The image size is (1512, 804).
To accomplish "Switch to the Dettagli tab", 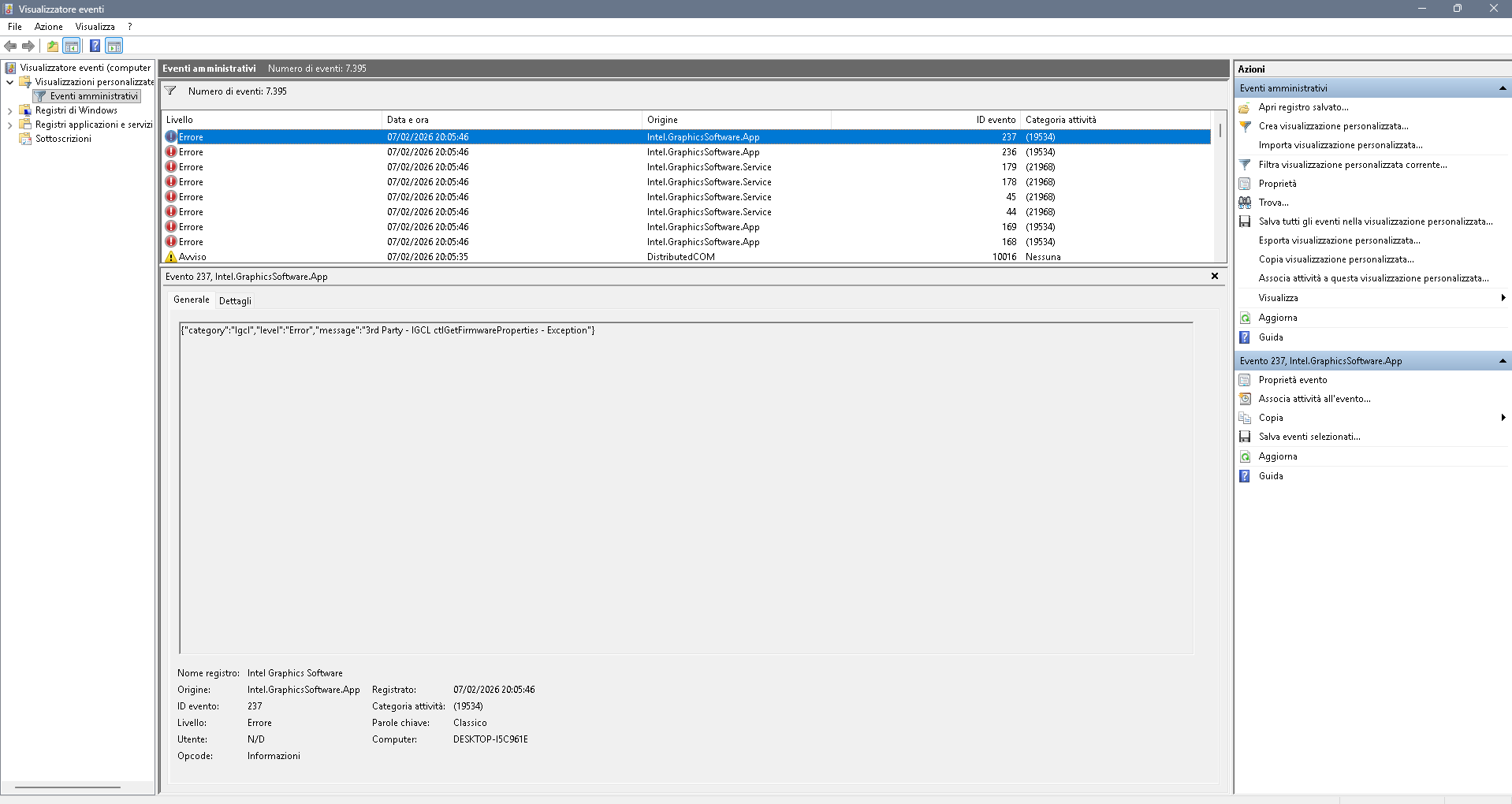I will [x=235, y=301].
